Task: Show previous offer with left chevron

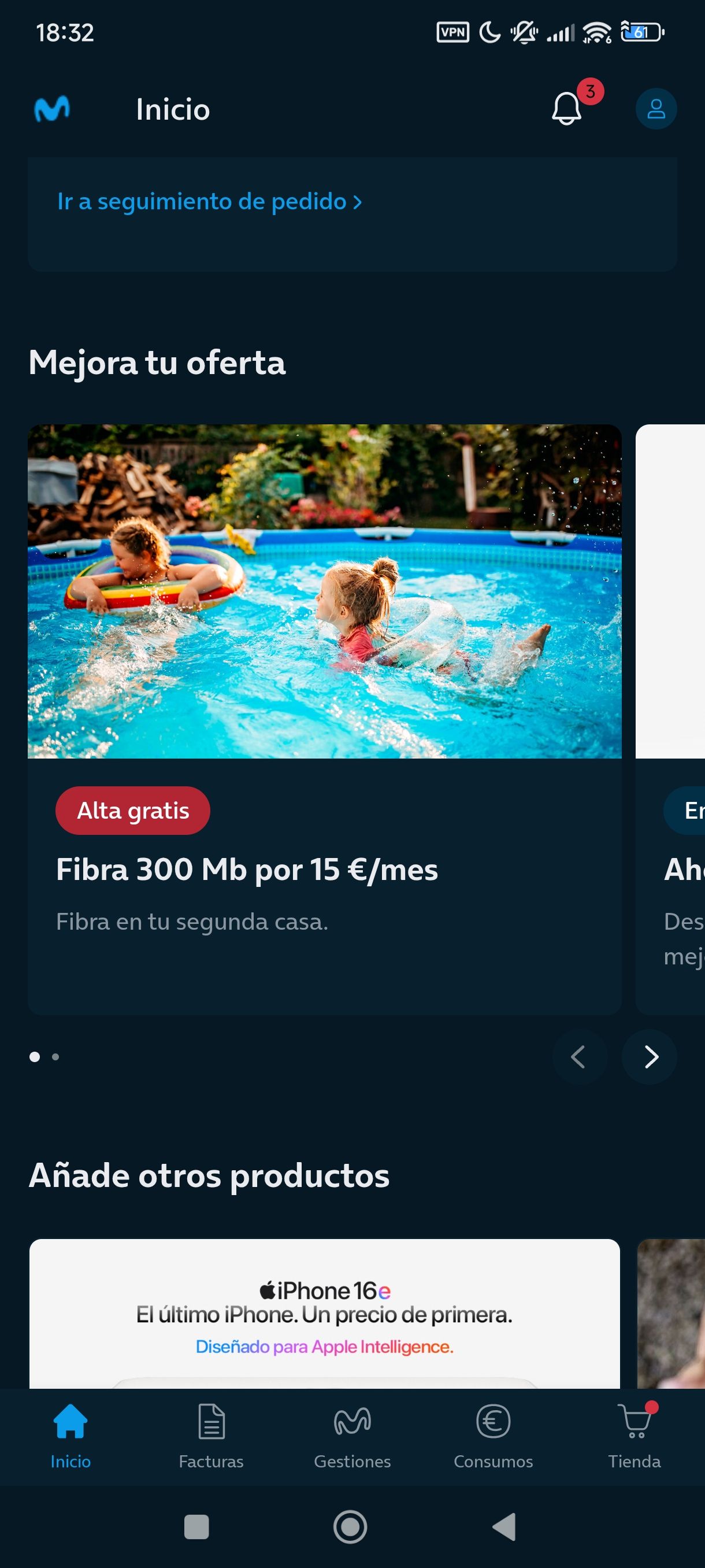Action: pos(579,1057)
